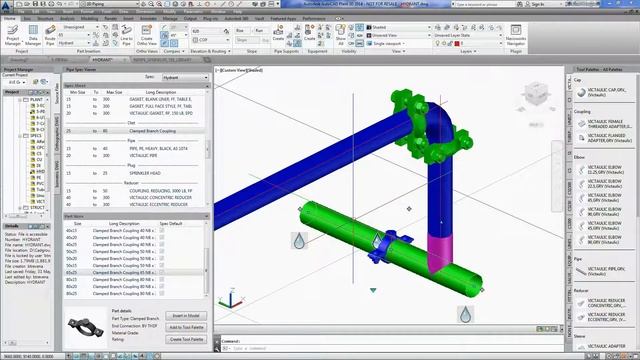Click Create Tool Palette button
Screen dimensions: 640x360
pyautogui.click(x=186, y=339)
